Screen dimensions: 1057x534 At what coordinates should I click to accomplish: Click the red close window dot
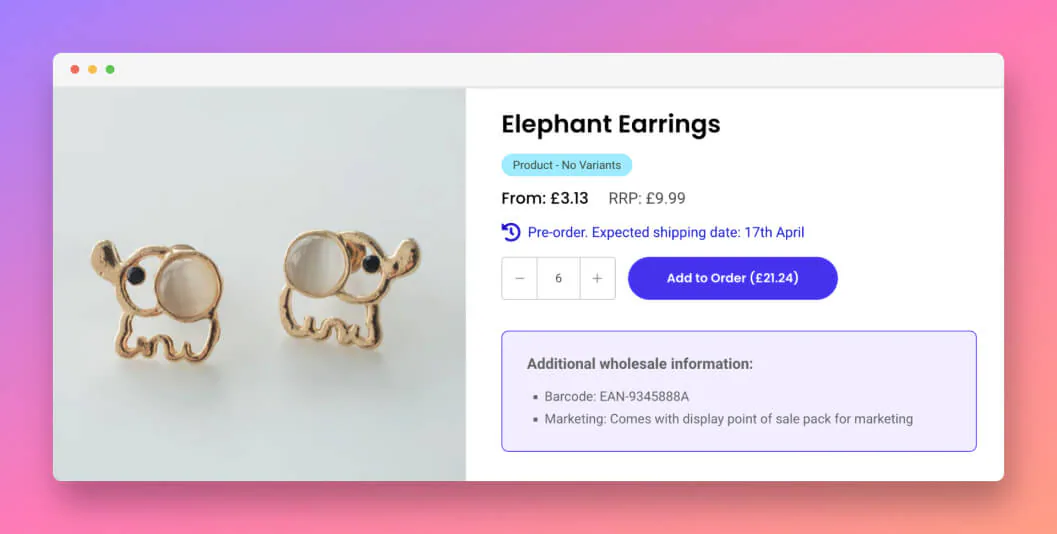coord(75,69)
